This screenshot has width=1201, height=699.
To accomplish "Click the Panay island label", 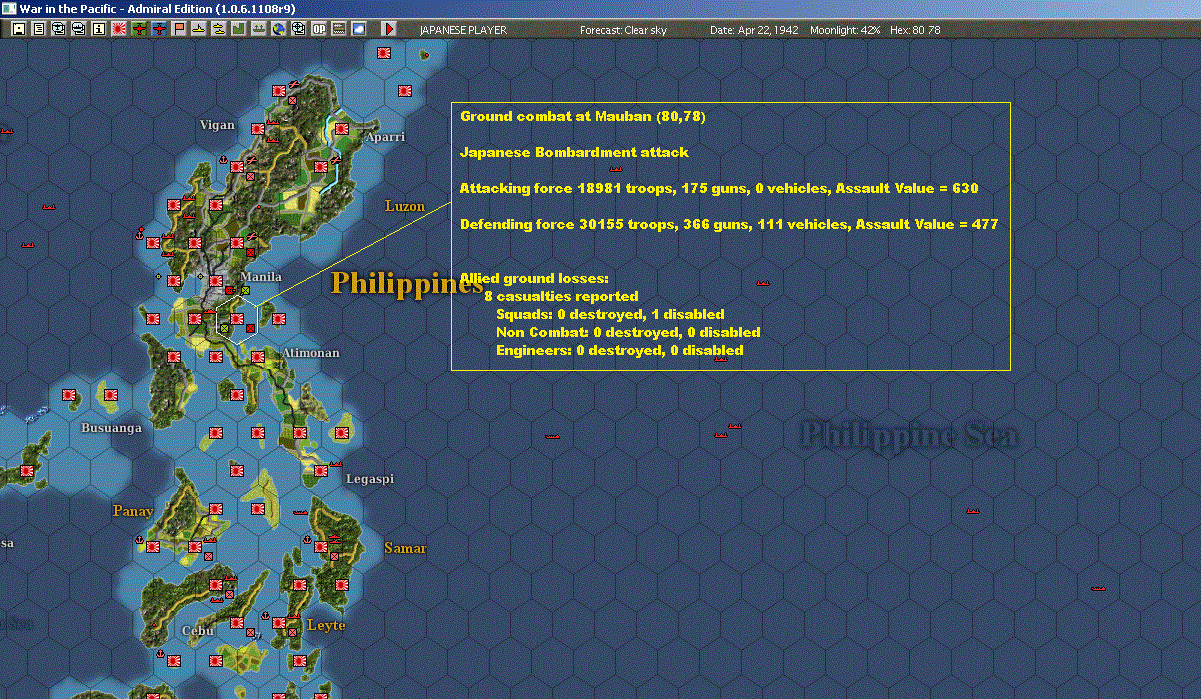I will pos(133,511).
